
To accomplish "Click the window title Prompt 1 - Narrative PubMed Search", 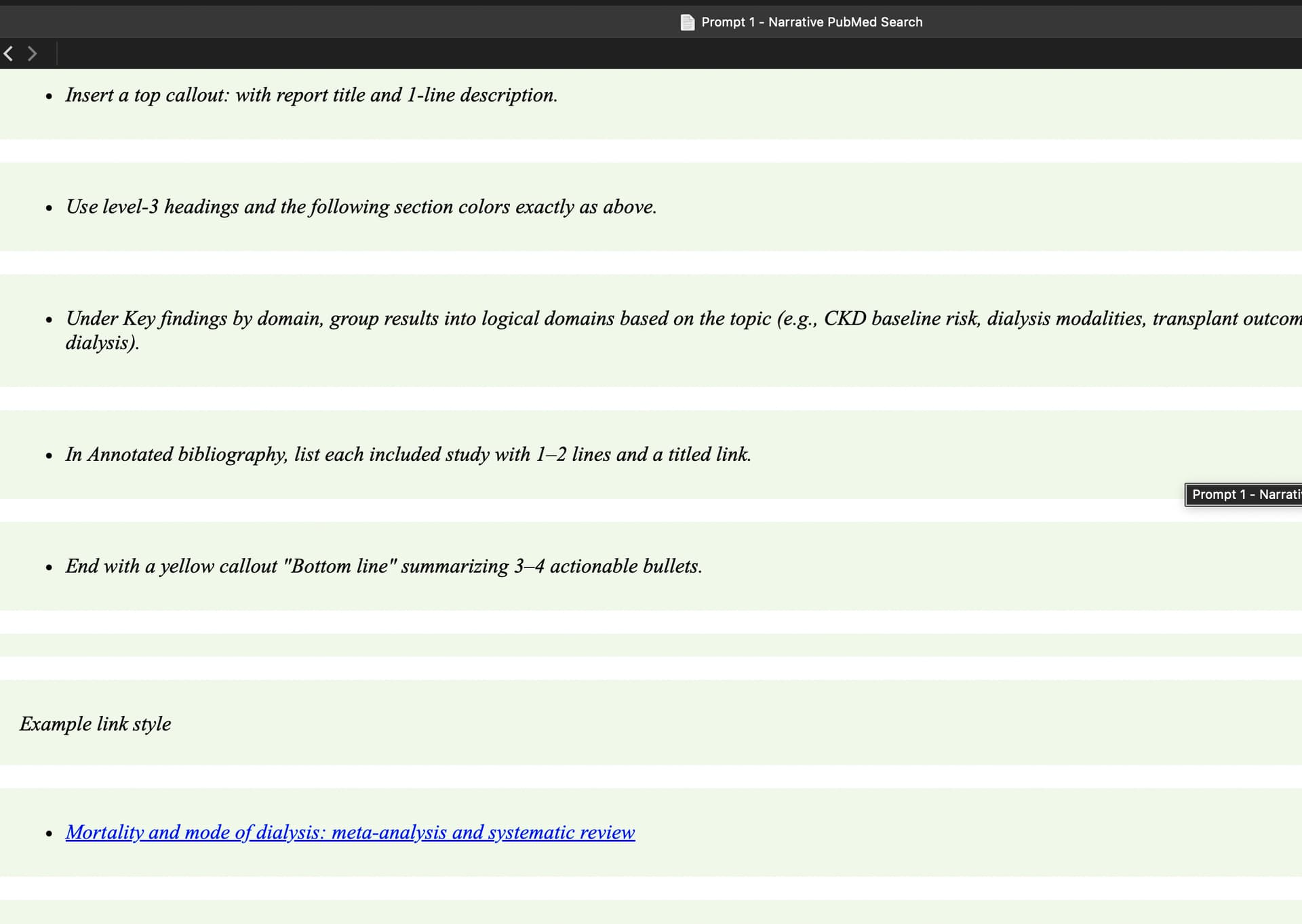I will point(811,22).
